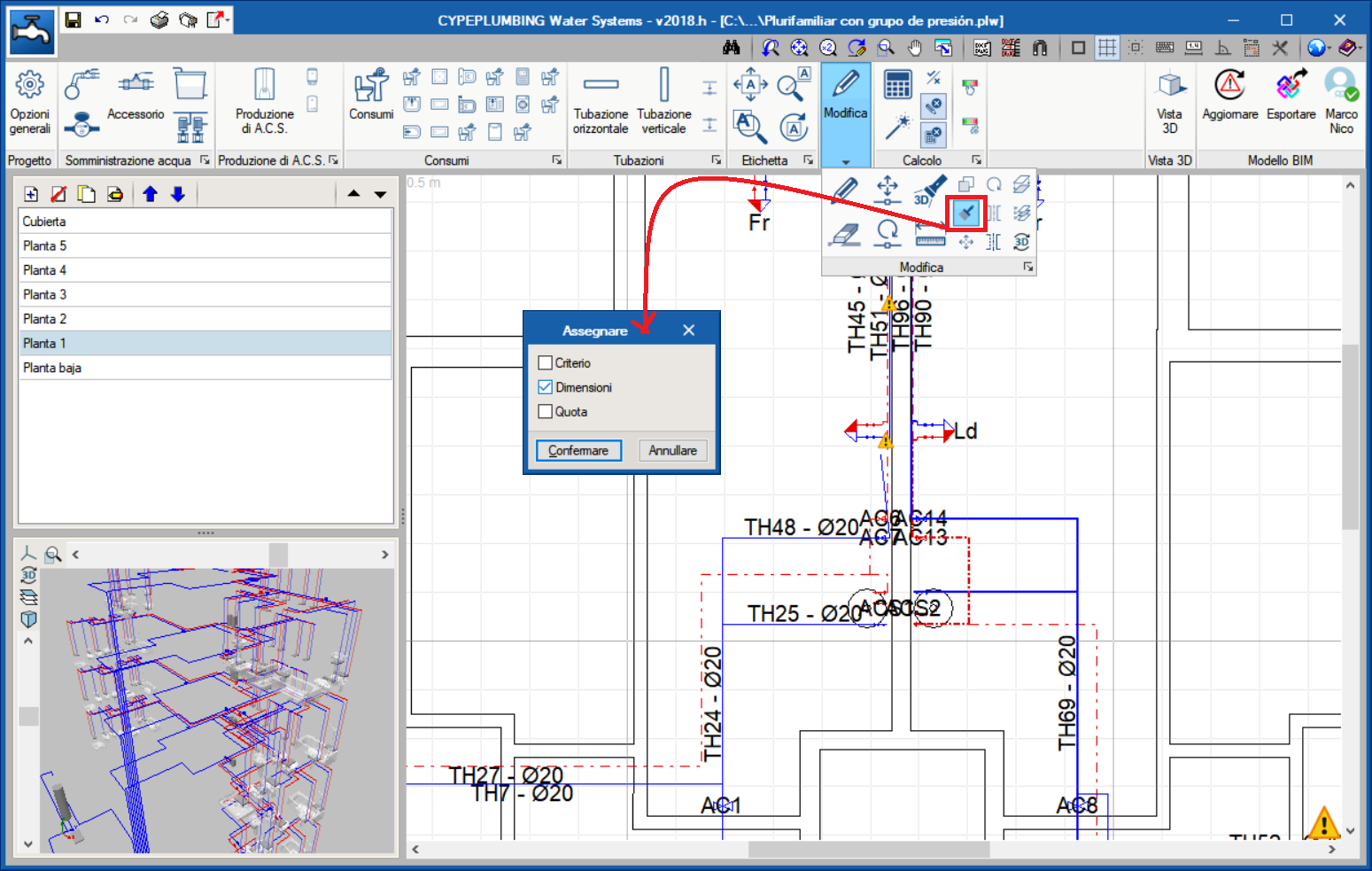
Task: Click the printer icon in title bar
Action: coord(159,19)
